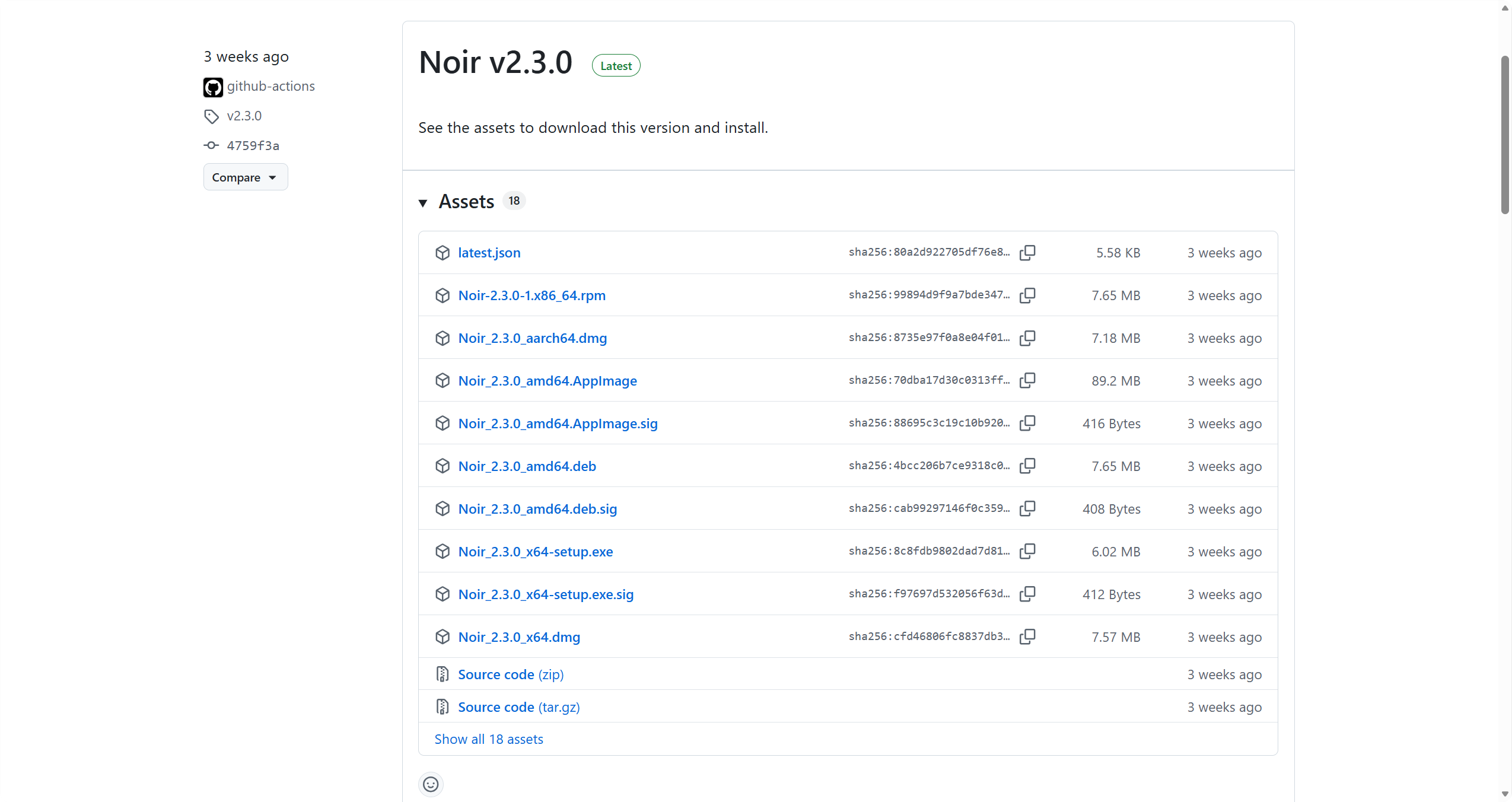Copy SHA256 hash for Noir-2.3.0-1.x86_64.rpm
Image resolution: width=1512 pixels, height=802 pixels.
point(1027,295)
